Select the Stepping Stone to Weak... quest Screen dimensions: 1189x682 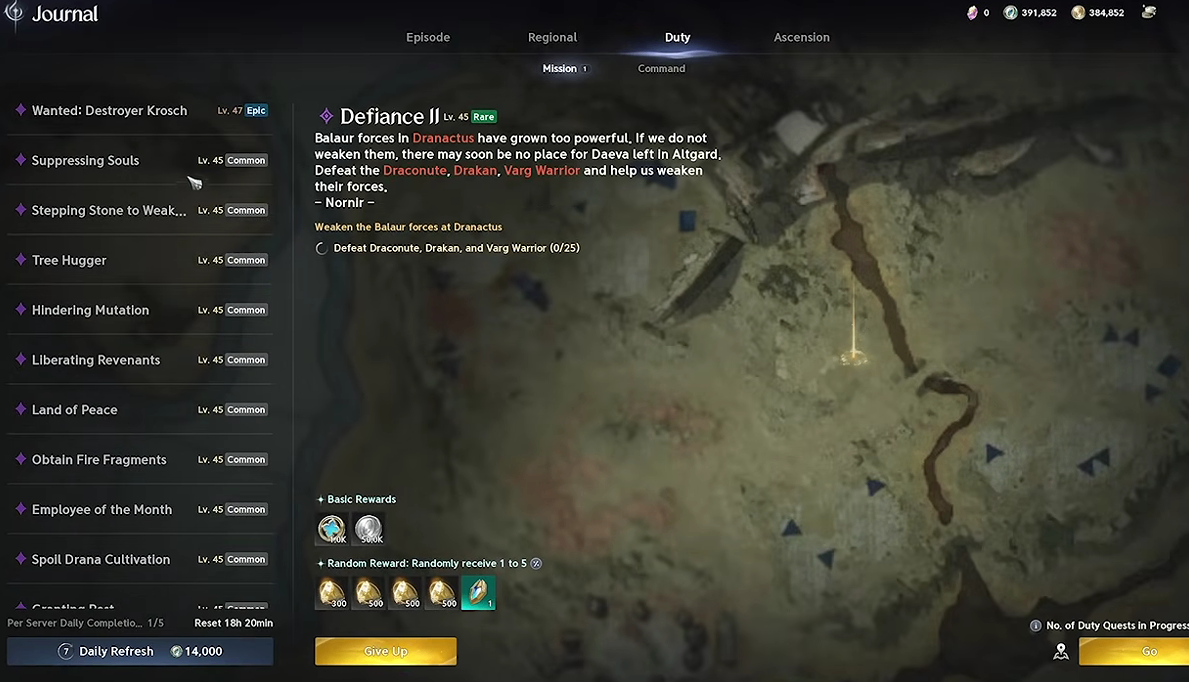click(x=140, y=210)
